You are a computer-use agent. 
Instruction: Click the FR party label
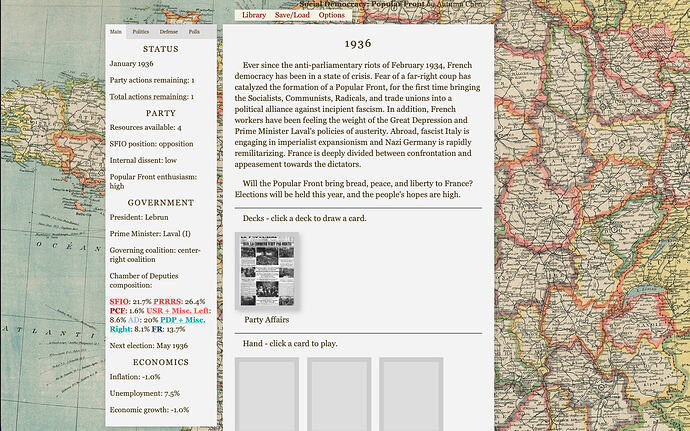coord(159,329)
